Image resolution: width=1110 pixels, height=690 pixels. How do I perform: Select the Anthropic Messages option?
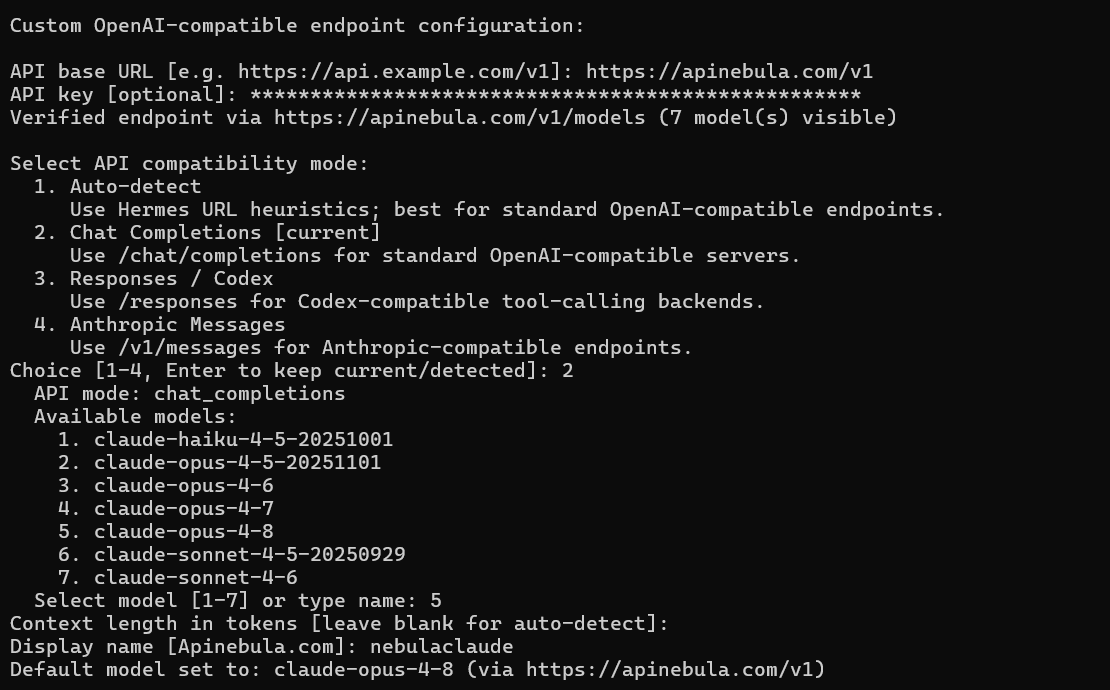[x=159, y=325]
